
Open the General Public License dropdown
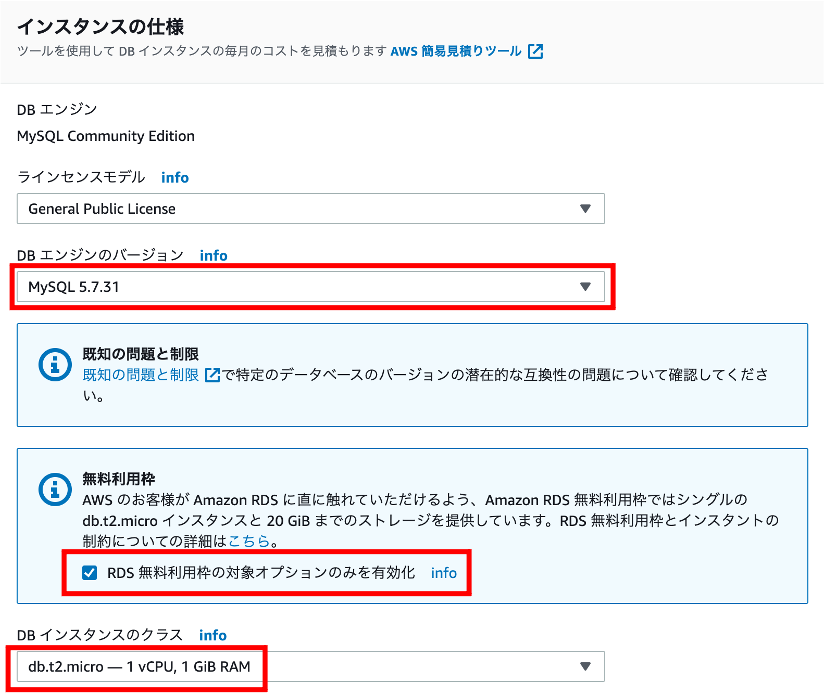tap(311, 209)
